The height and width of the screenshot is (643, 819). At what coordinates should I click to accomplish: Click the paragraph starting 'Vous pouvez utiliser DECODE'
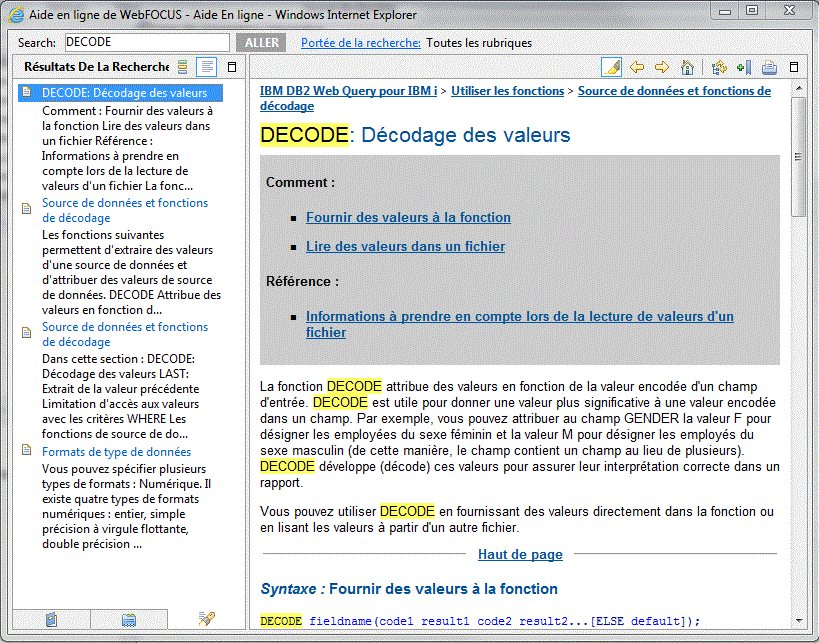(x=517, y=519)
